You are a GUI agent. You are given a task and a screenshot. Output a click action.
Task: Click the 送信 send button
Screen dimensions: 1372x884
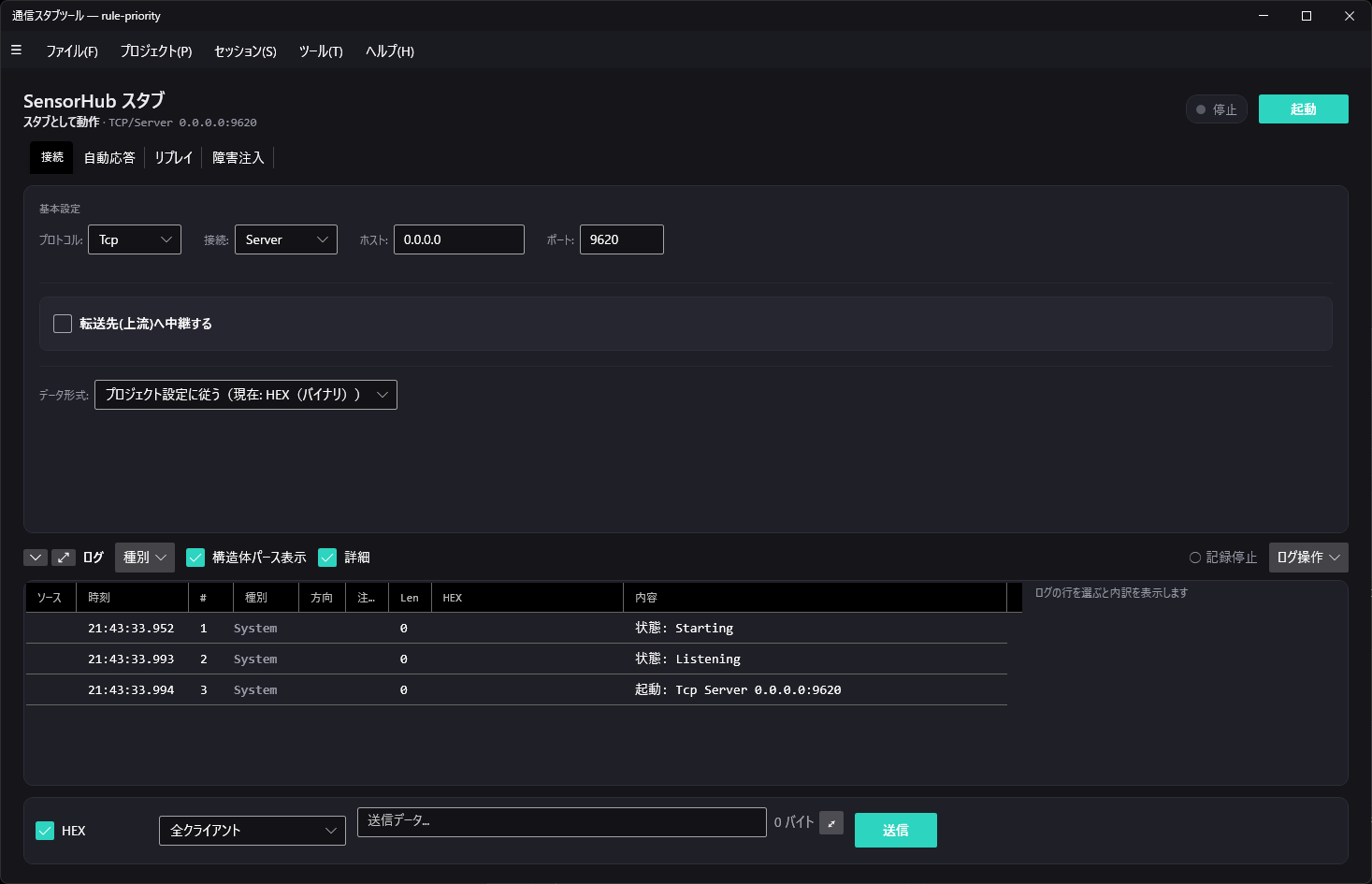[896, 830]
